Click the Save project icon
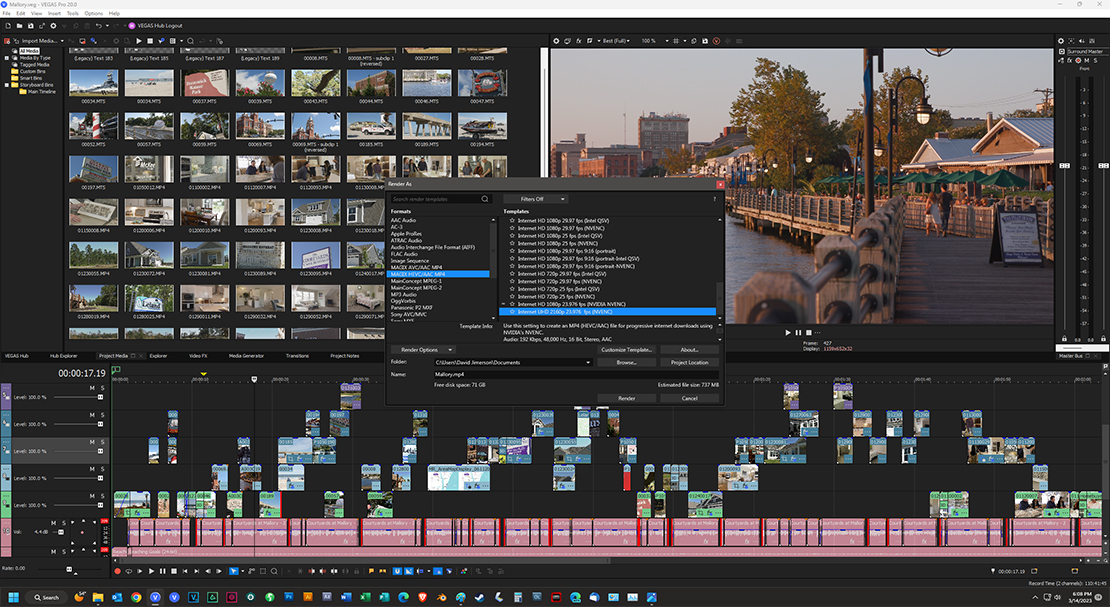Image resolution: width=1110 pixels, height=607 pixels. point(30,25)
